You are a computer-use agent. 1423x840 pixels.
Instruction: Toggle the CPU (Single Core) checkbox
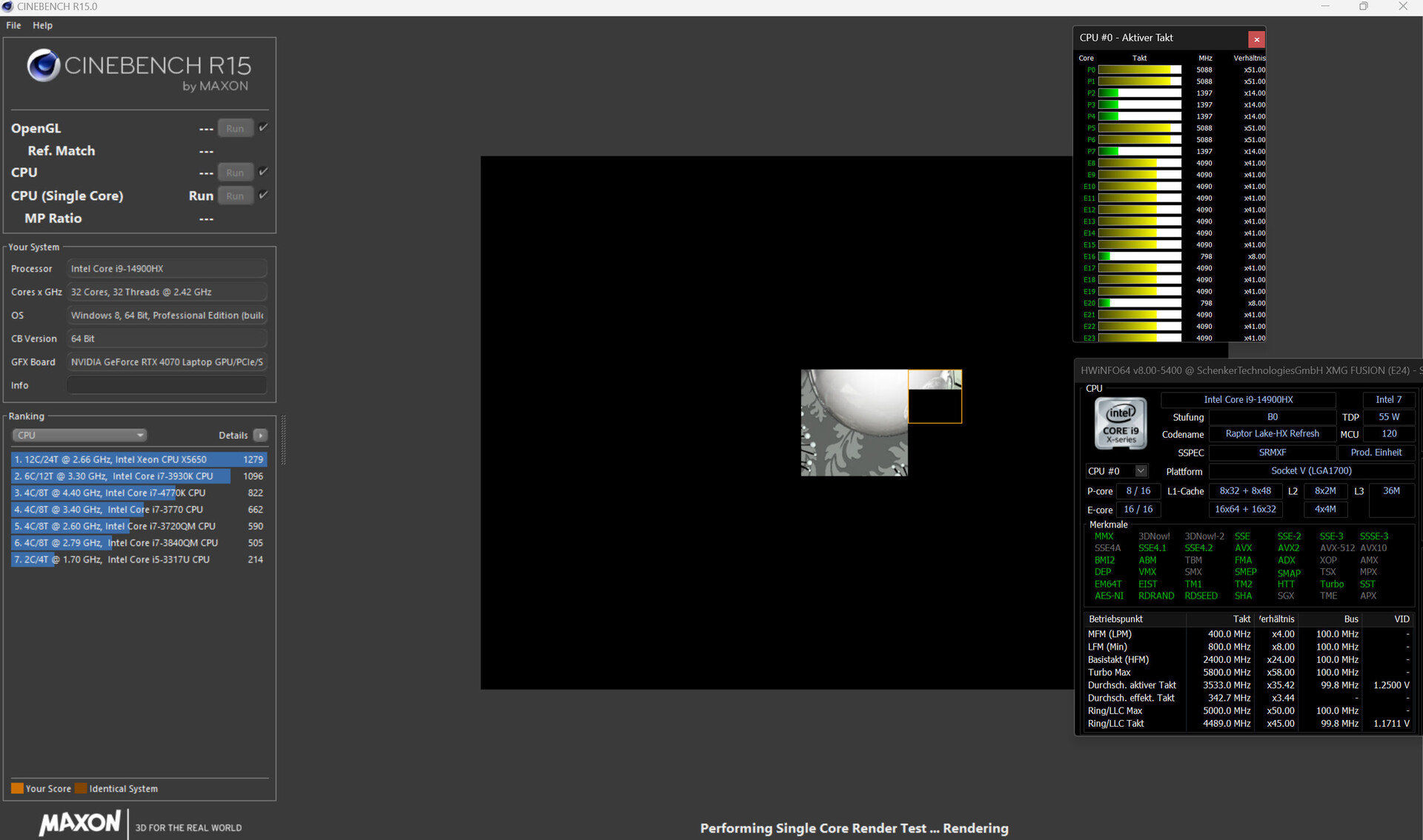(x=263, y=195)
